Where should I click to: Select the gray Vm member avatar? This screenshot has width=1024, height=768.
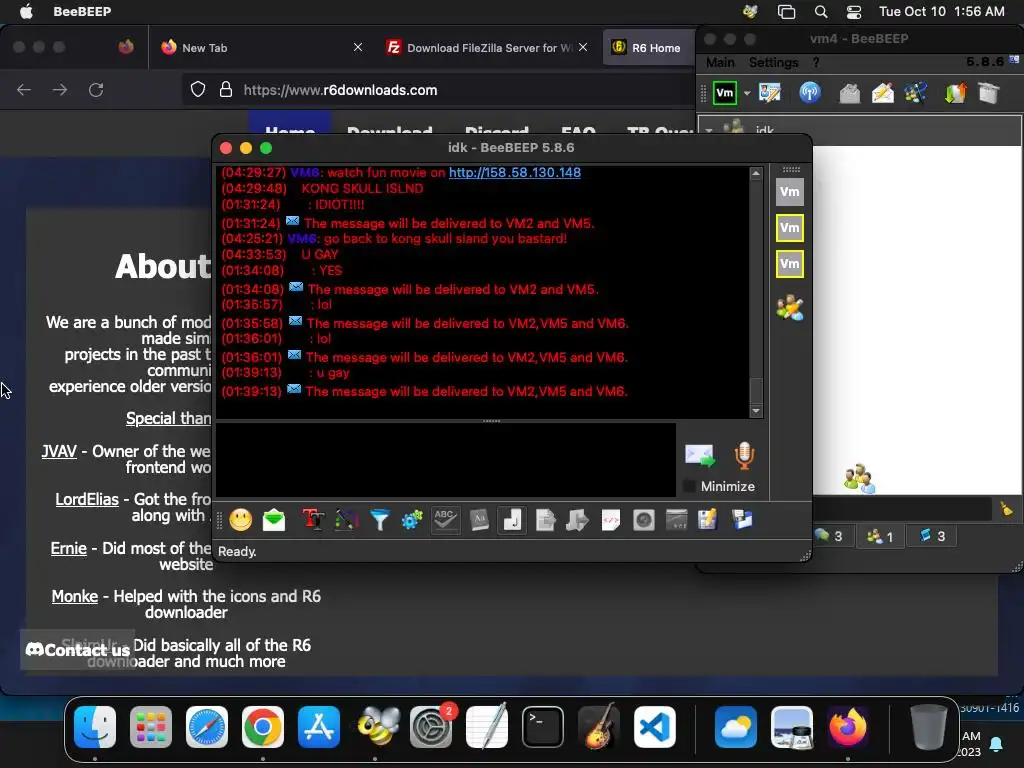pyautogui.click(x=790, y=192)
